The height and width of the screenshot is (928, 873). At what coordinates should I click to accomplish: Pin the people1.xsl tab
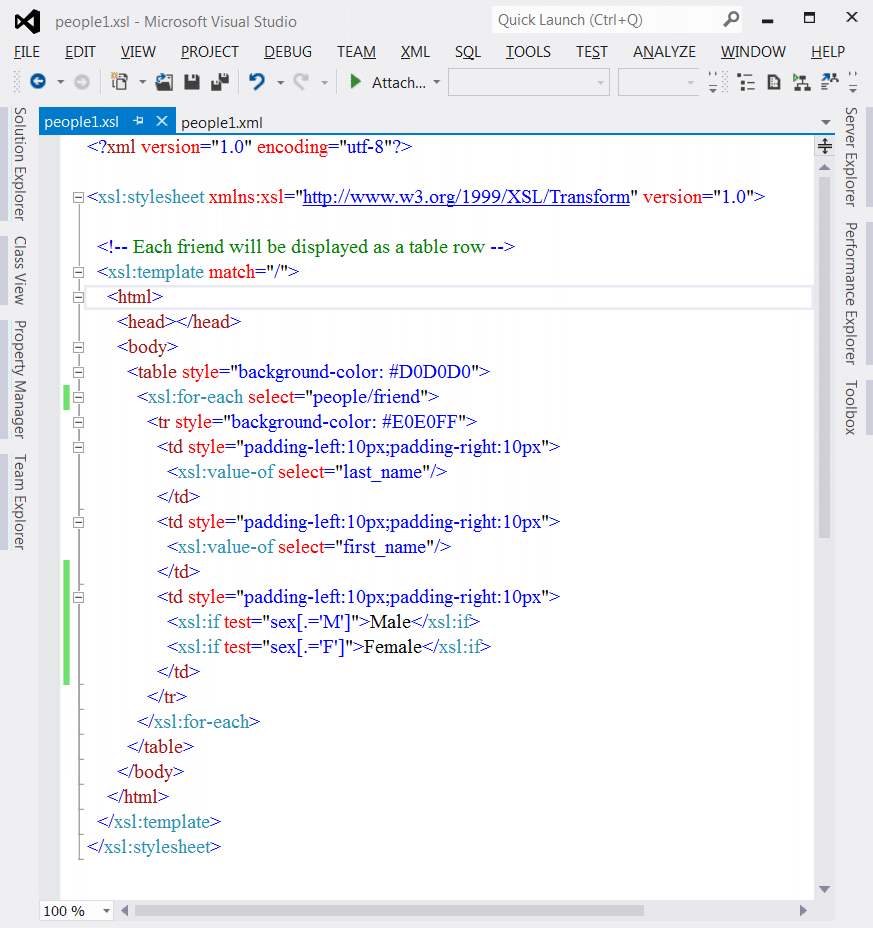point(138,121)
